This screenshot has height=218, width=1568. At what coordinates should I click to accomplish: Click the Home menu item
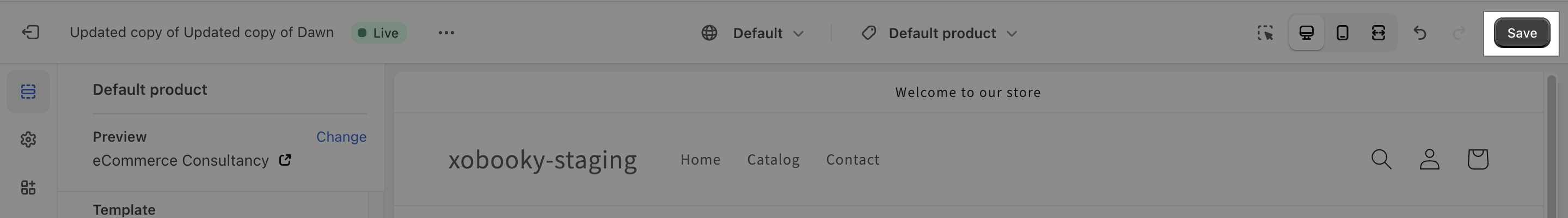tap(700, 160)
